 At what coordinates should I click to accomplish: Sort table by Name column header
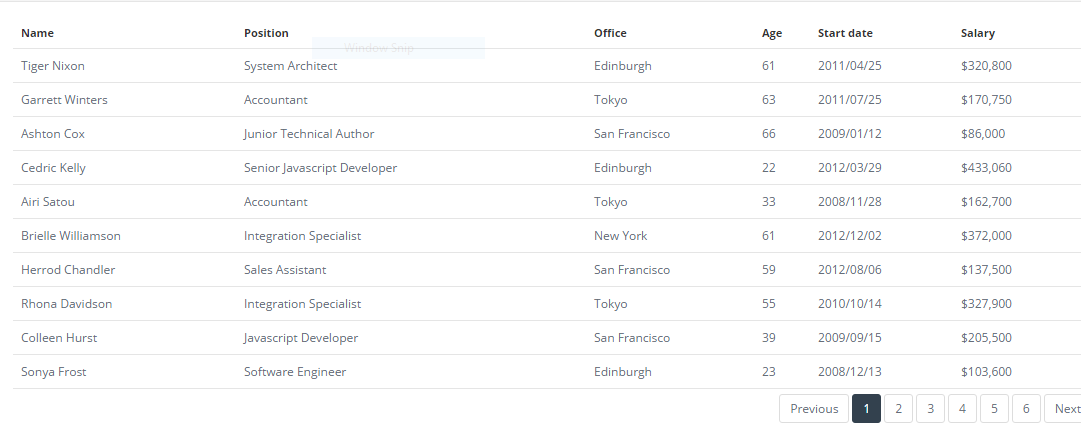(x=37, y=33)
